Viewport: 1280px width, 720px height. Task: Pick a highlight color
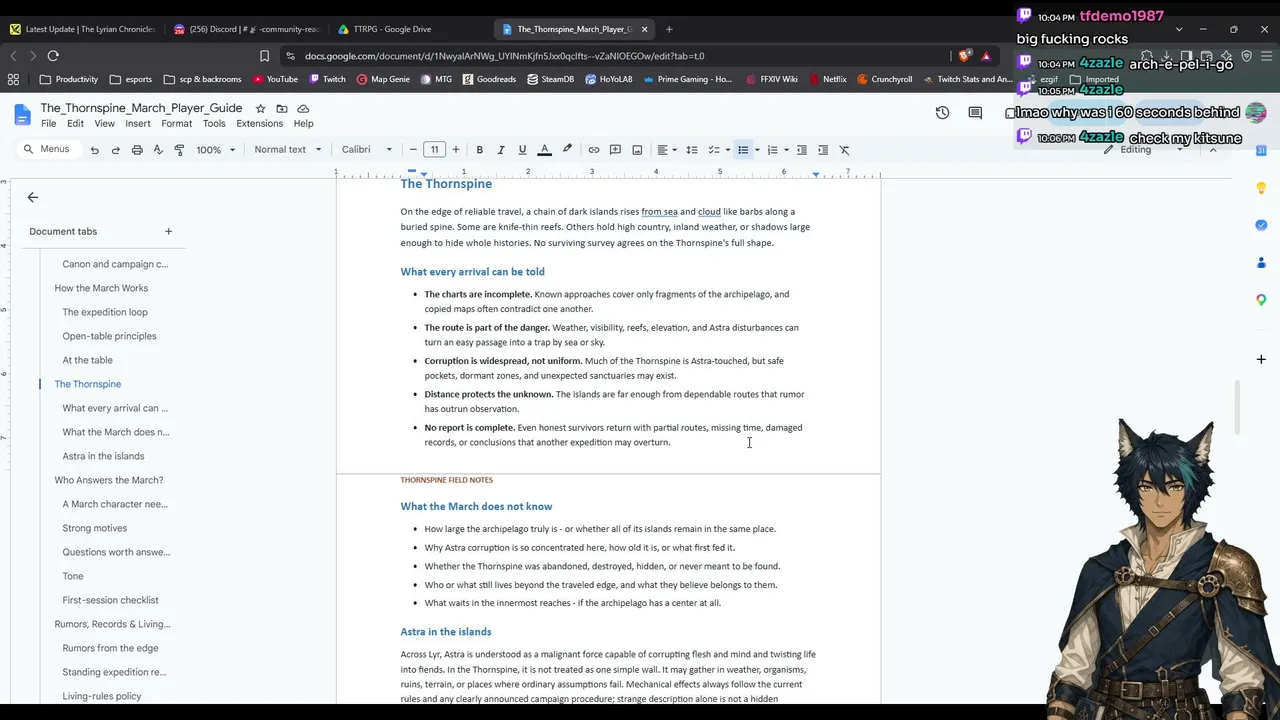click(x=567, y=150)
